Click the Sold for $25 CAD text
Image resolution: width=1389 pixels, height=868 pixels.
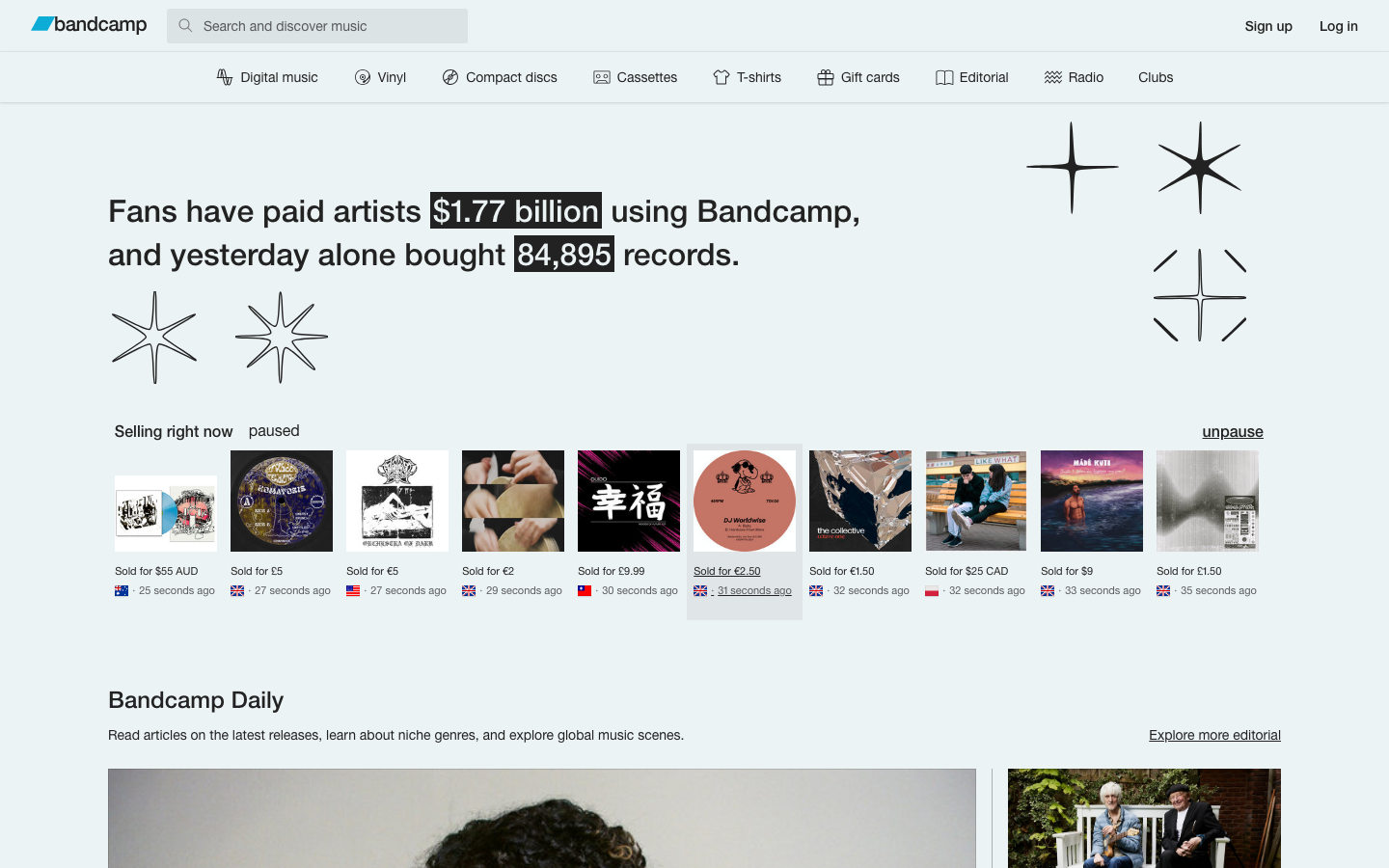[x=967, y=571]
